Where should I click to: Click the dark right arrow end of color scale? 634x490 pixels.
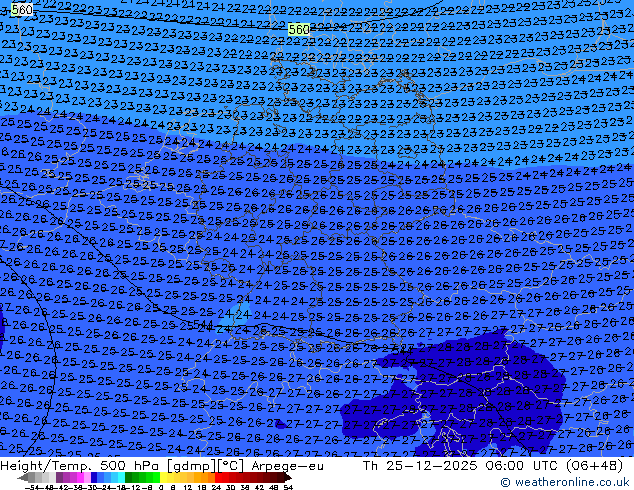pyautogui.click(x=288, y=477)
